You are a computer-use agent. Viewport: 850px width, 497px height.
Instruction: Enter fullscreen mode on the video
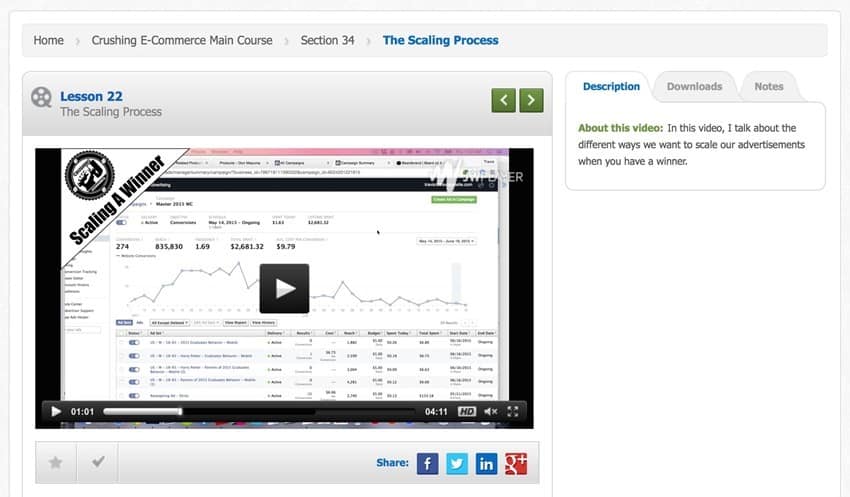513,411
